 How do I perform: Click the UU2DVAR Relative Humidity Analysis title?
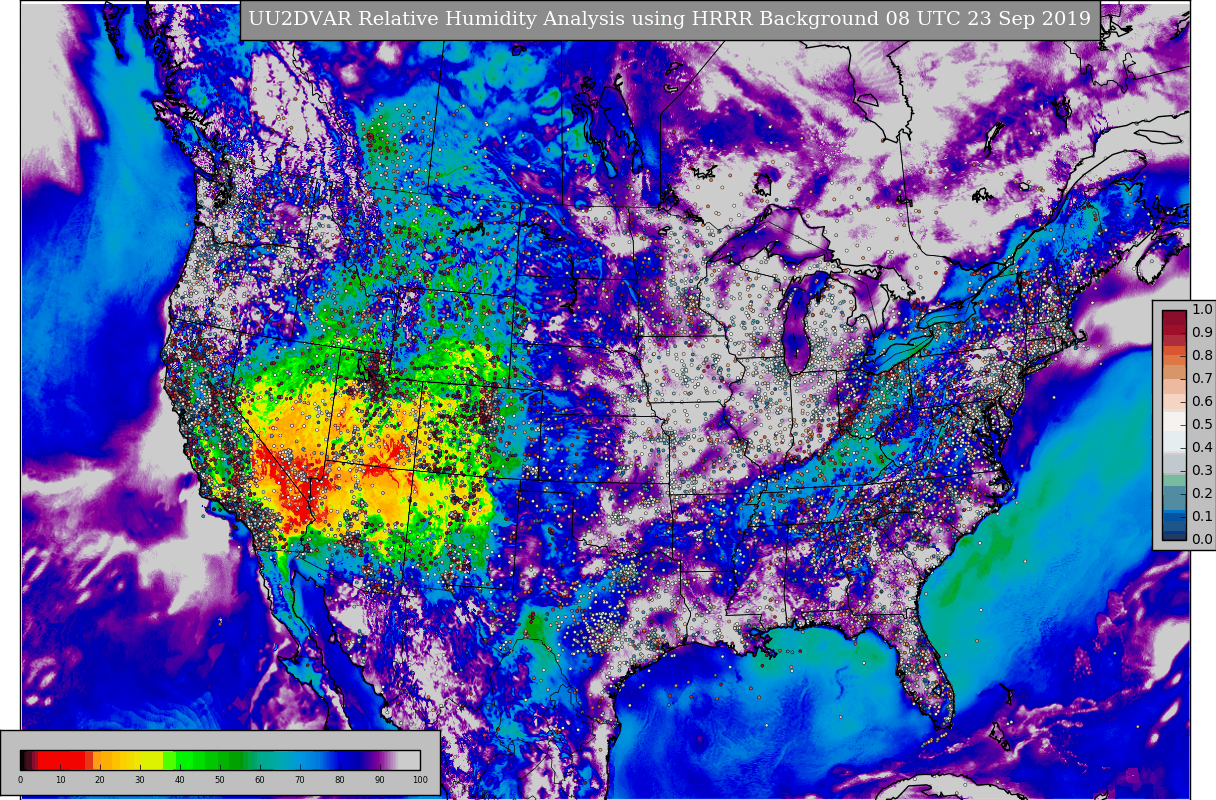pyautogui.click(x=669, y=19)
